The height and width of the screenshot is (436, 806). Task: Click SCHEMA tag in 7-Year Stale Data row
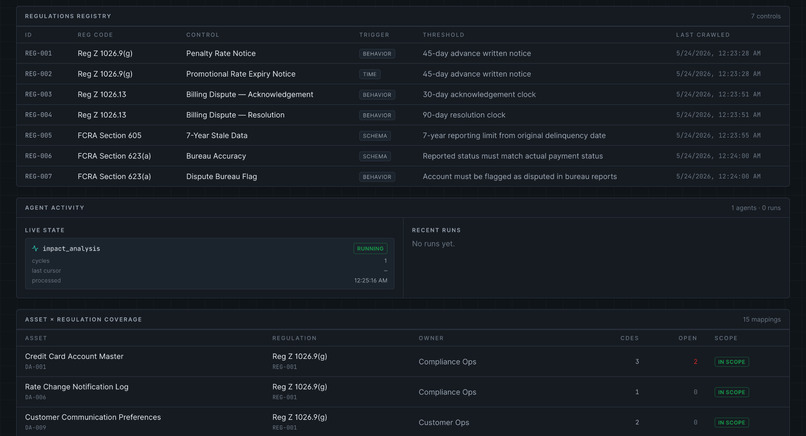(x=375, y=136)
